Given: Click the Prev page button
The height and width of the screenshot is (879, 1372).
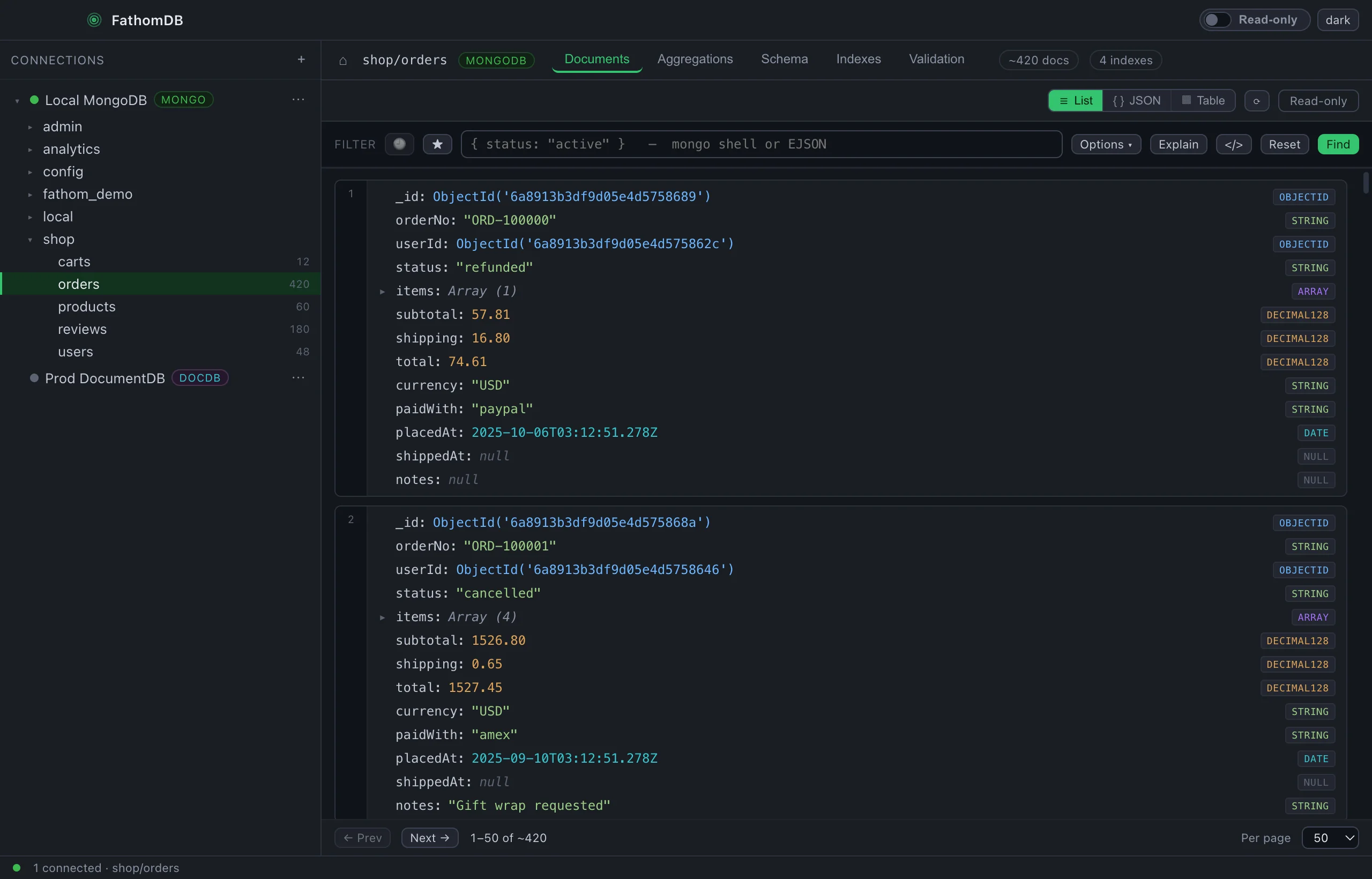Looking at the screenshot, I should pos(362,837).
